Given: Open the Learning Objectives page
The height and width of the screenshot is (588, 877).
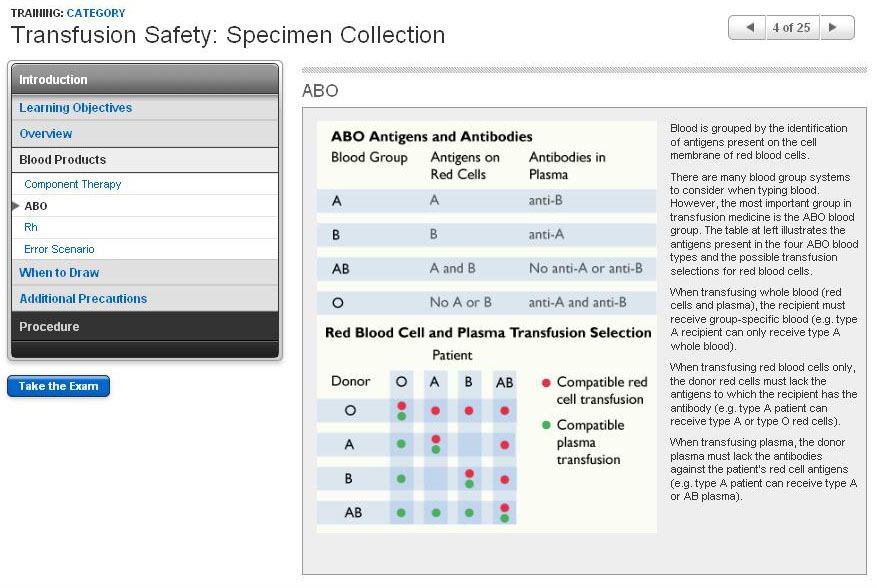Looking at the screenshot, I should pyautogui.click(x=76, y=108).
